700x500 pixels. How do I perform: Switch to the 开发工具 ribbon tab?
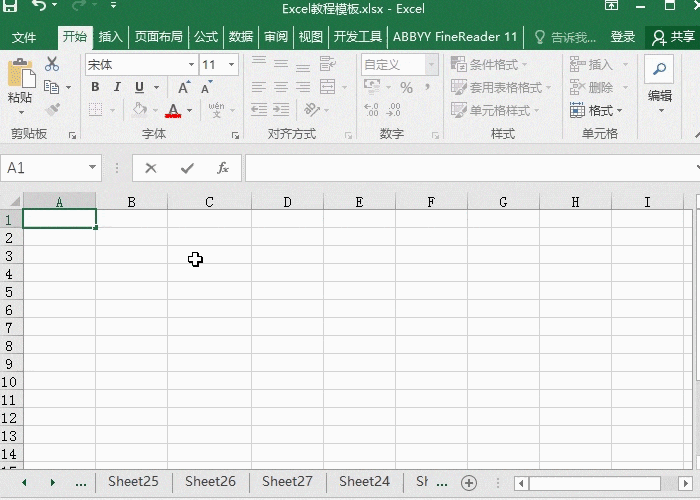358,37
